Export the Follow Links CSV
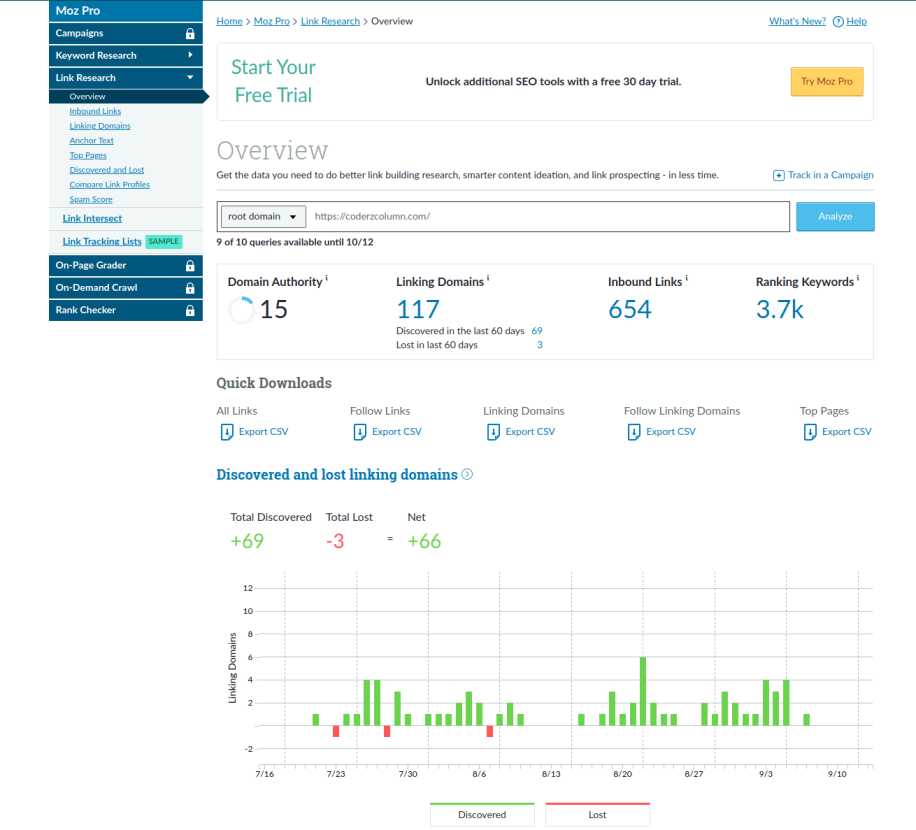The image size is (916, 830). (397, 432)
